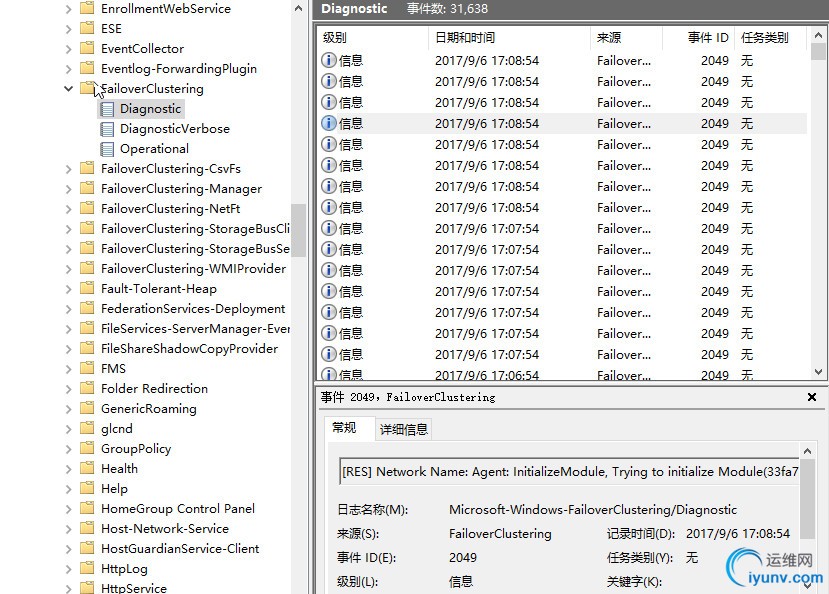Screen dimensions: 829x594
Task: Click info icon of first 17:07:54 event
Action: point(328,228)
